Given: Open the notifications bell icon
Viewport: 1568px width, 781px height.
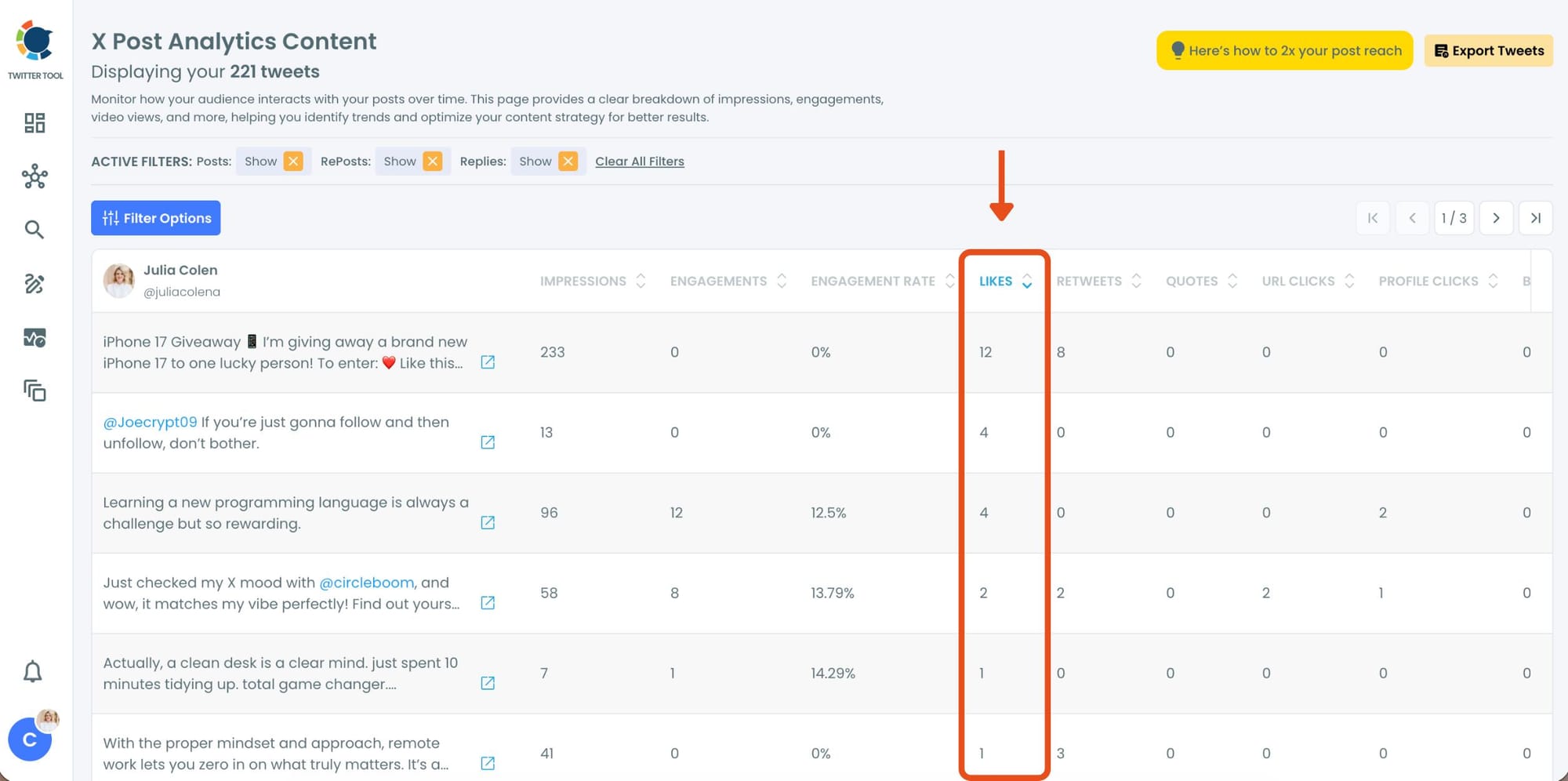Looking at the screenshot, I should [33, 671].
